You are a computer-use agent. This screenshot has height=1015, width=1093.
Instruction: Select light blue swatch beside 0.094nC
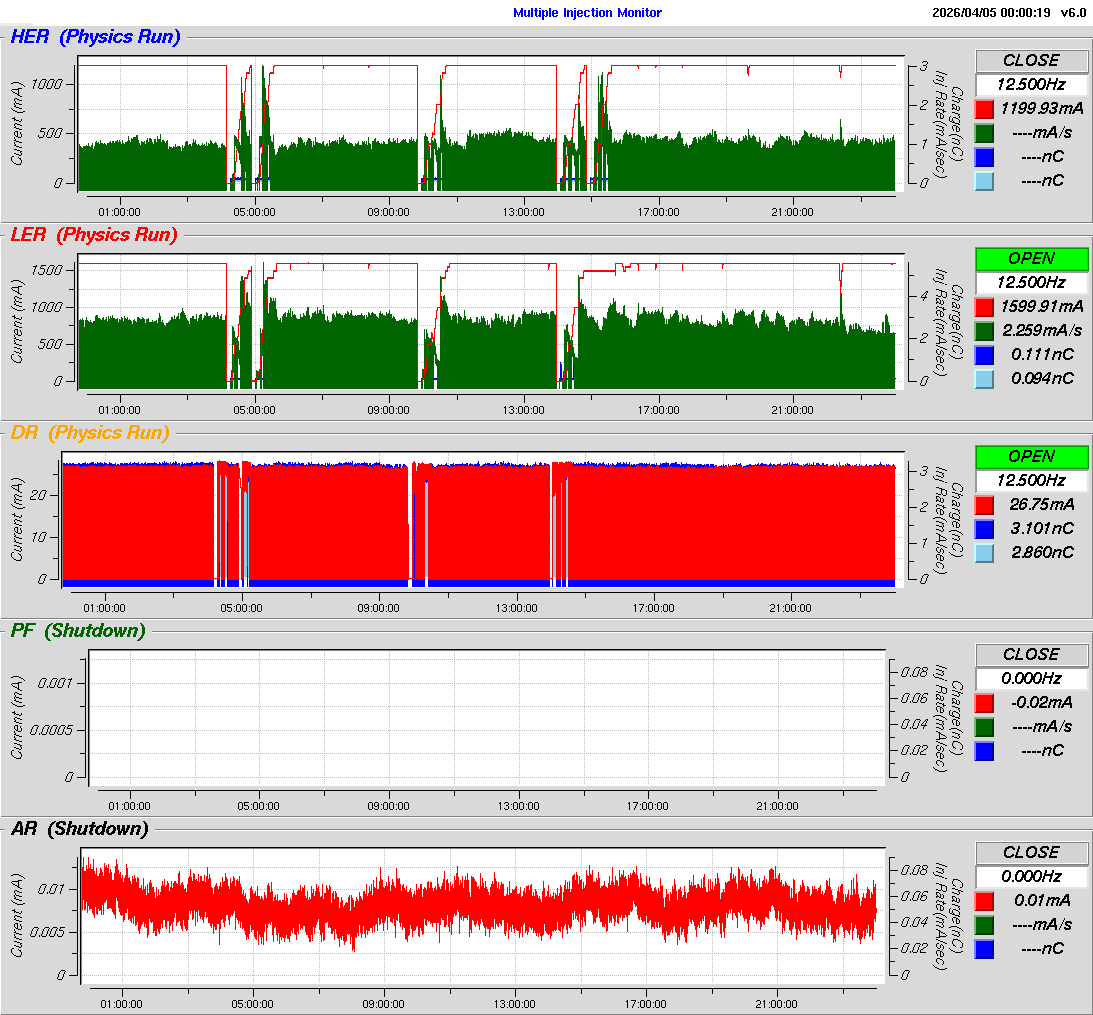tap(984, 378)
